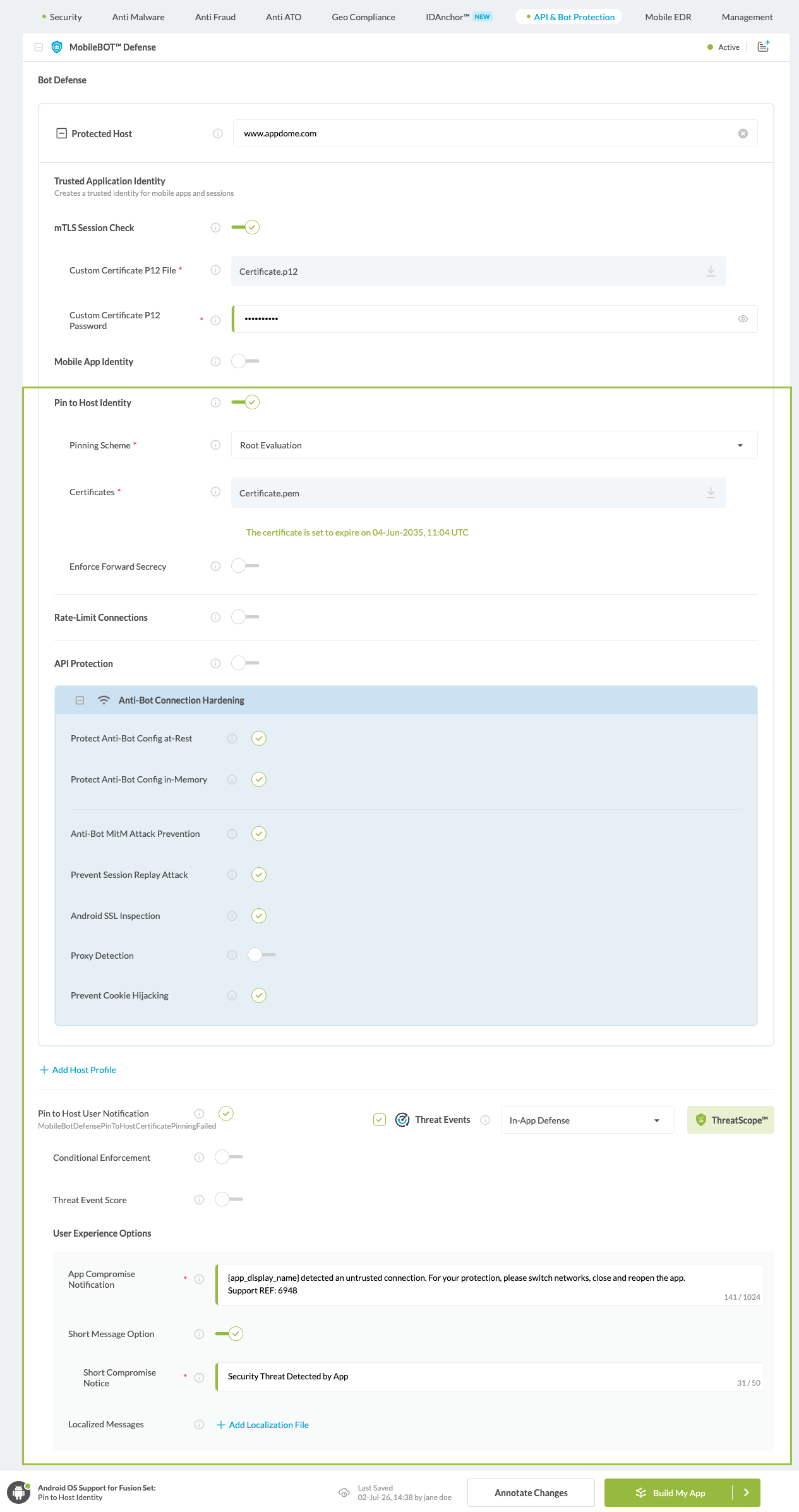Open the Management tab
The image size is (799, 1512).
(747, 17)
